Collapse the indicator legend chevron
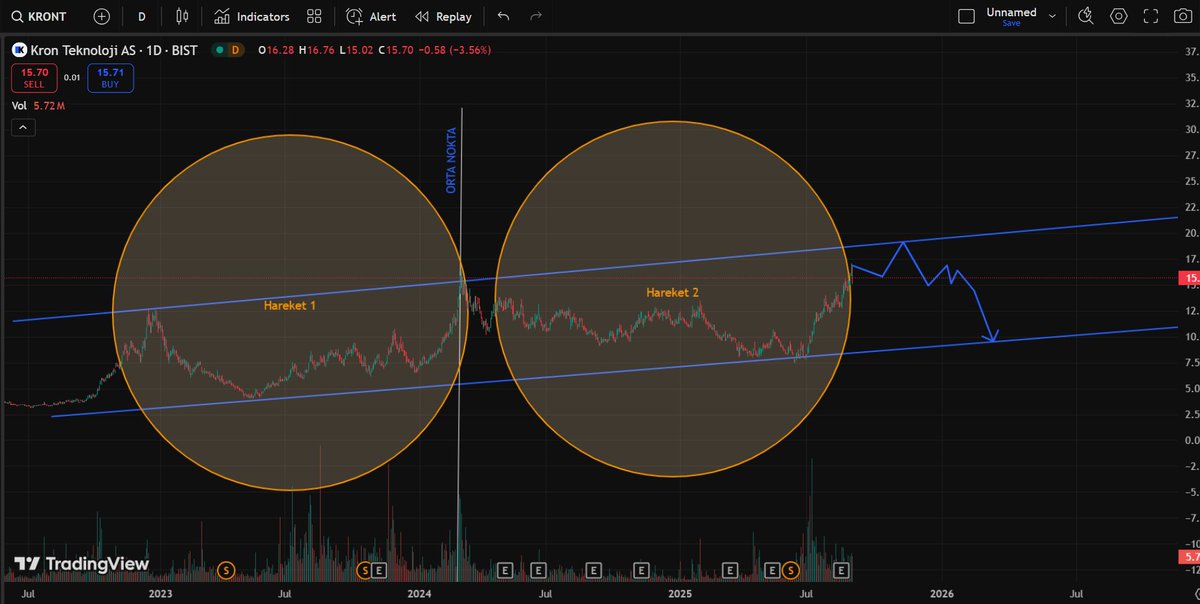 pyautogui.click(x=24, y=127)
